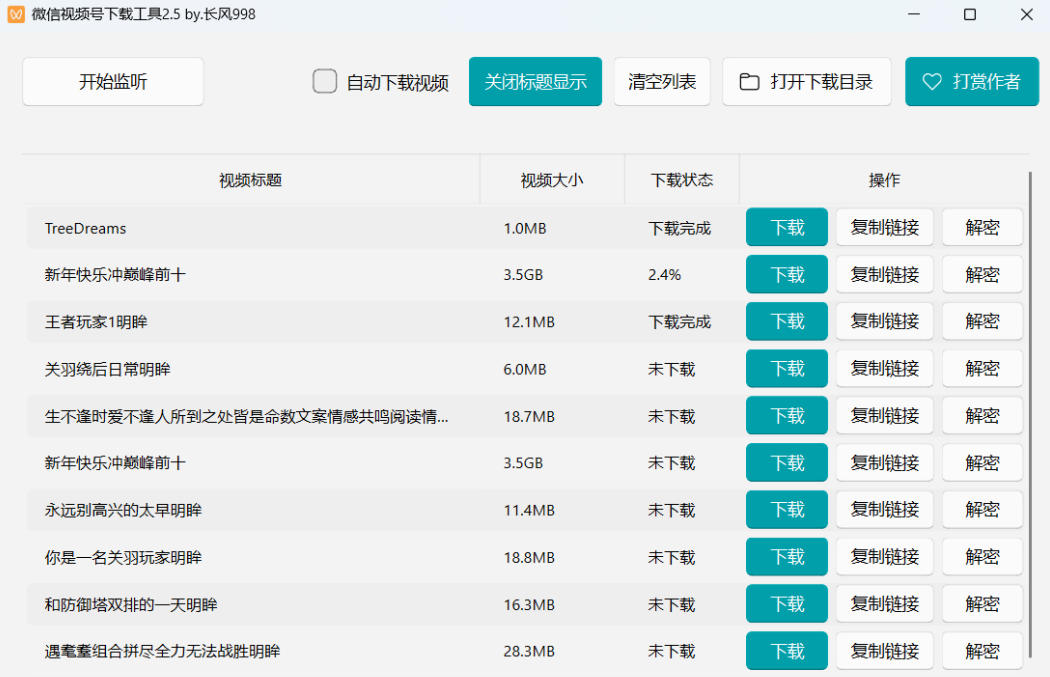
Task: Click the 2.4% download progress indicator
Action: click(664, 274)
